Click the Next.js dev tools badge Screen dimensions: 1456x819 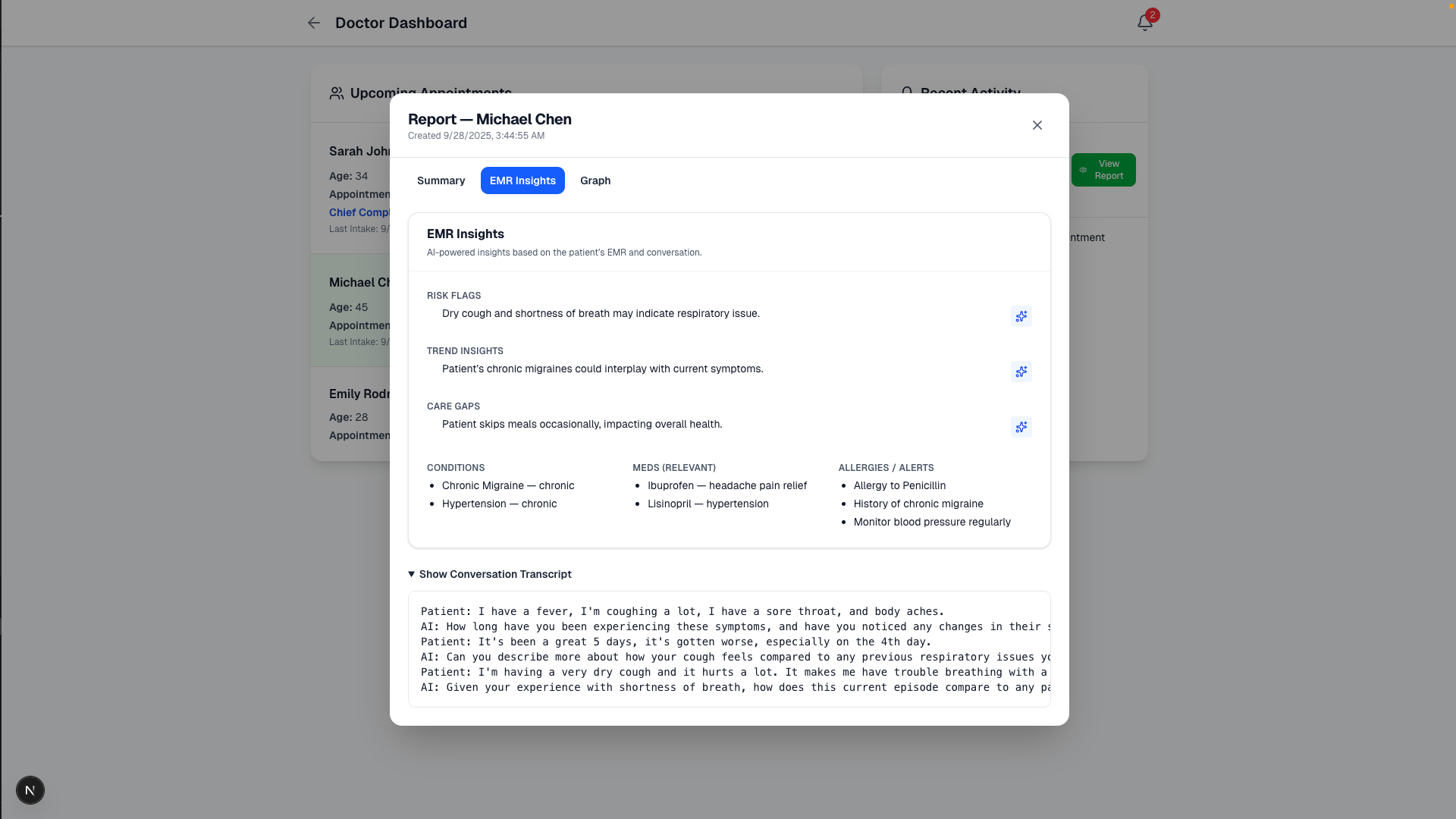(x=30, y=790)
